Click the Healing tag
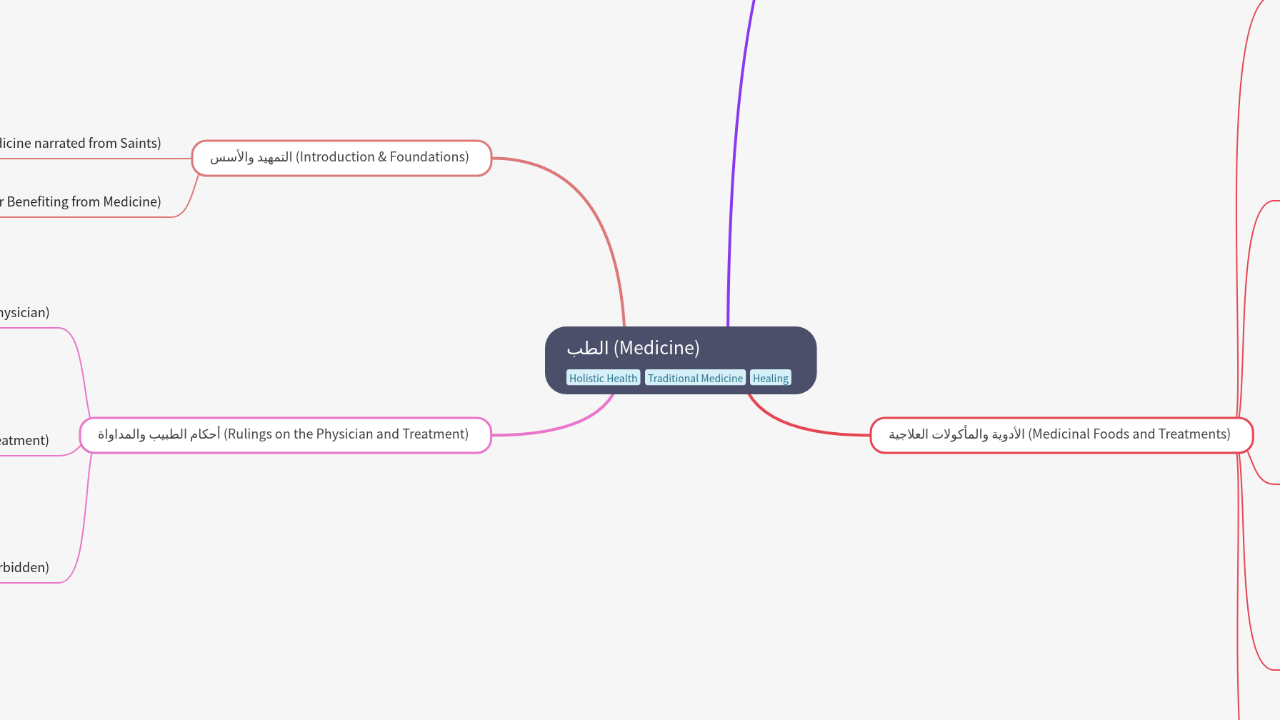The width and height of the screenshot is (1280, 720). point(770,378)
